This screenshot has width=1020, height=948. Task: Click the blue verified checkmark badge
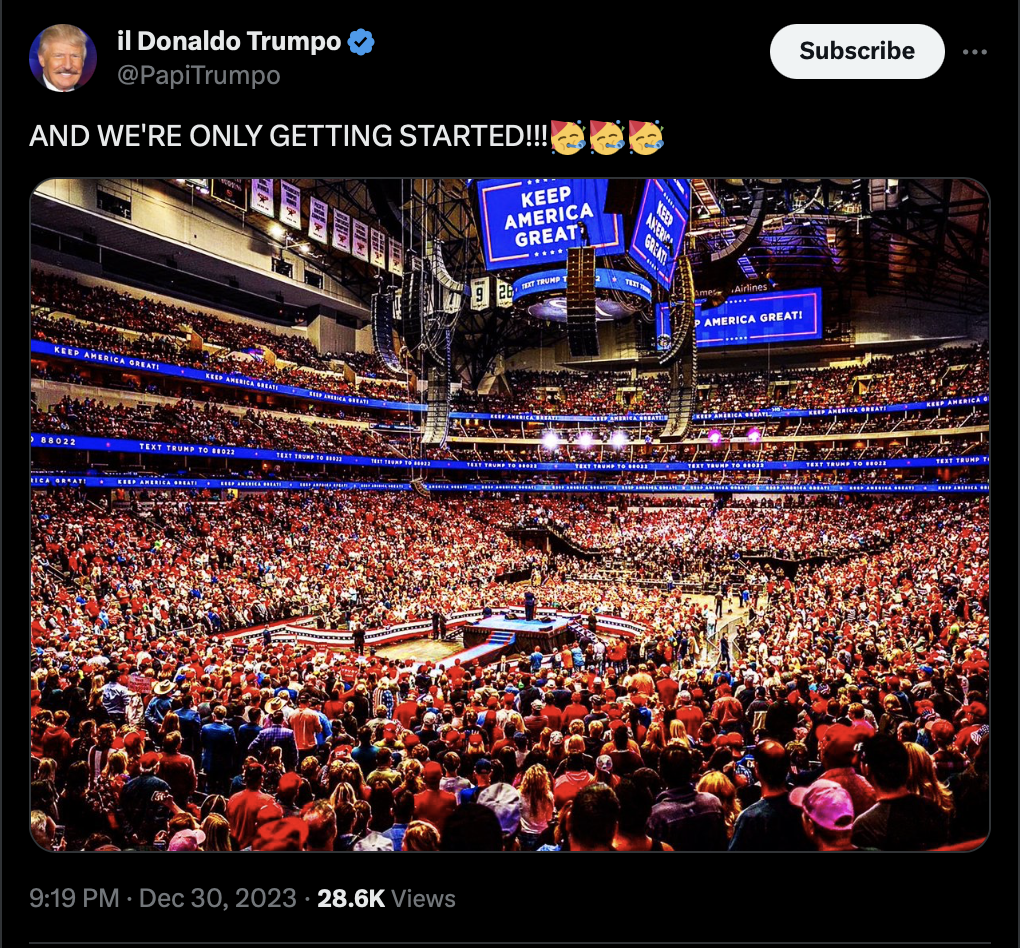pos(360,42)
